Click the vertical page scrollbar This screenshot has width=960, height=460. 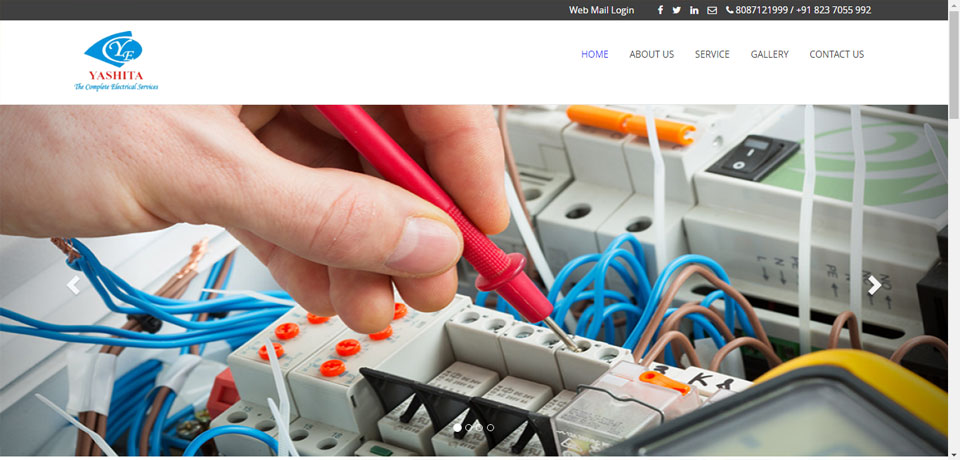pyautogui.click(x=954, y=230)
